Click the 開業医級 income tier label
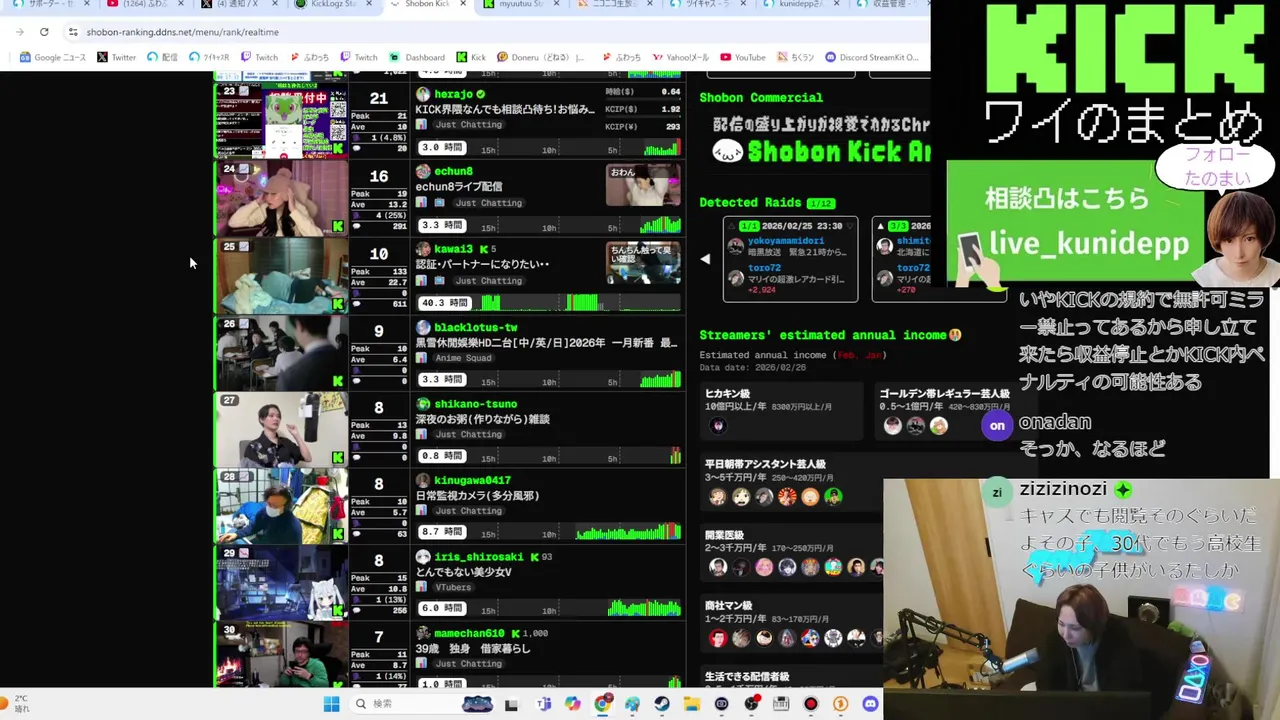 point(724,536)
